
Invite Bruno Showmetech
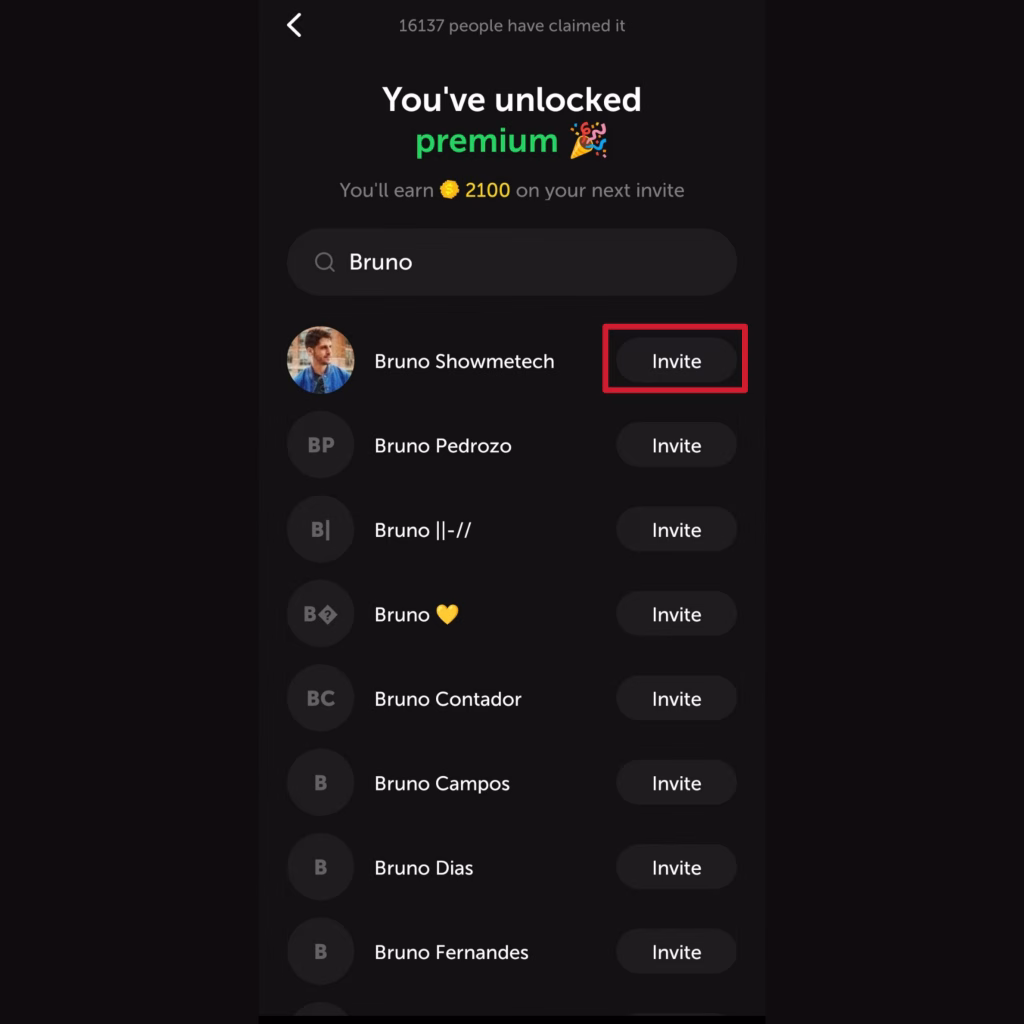pyautogui.click(x=676, y=361)
